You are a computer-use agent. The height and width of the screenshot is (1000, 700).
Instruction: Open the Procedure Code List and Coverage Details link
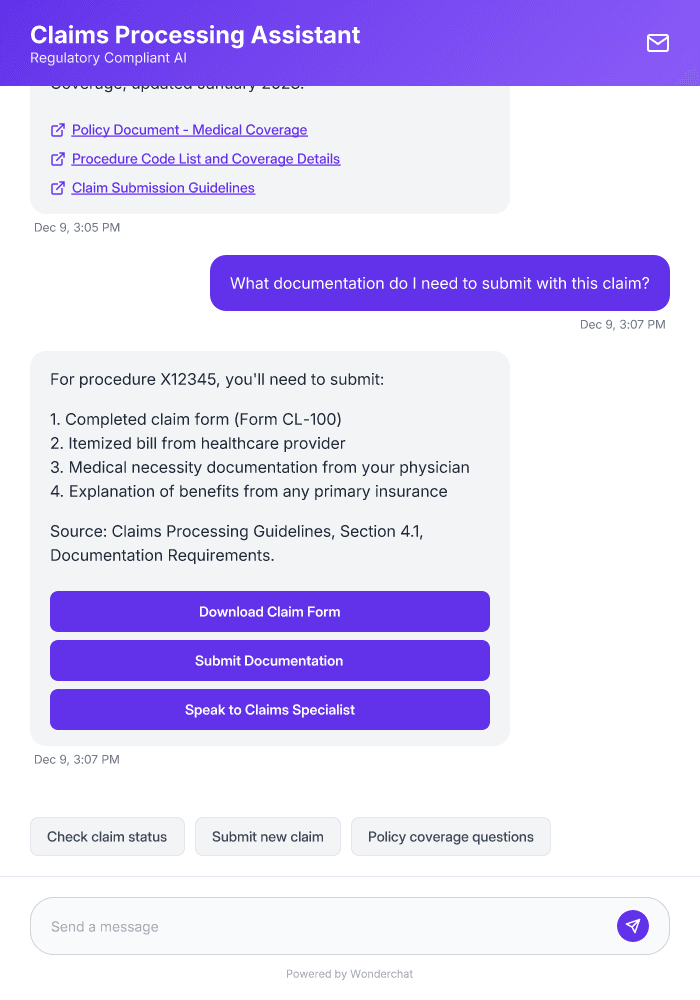(204, 159)
